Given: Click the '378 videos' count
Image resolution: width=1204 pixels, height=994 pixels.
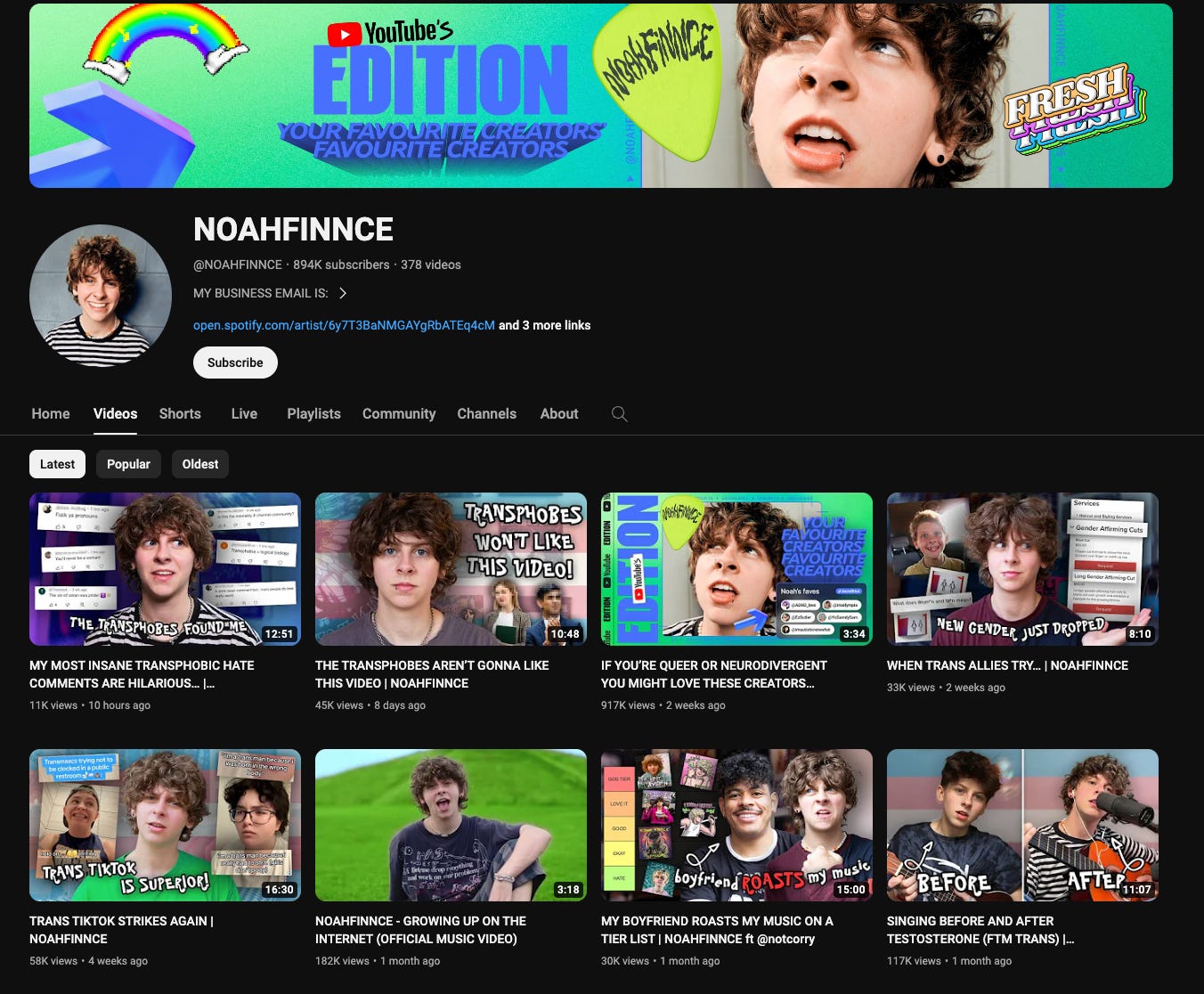Looking at the screenshot, I should (x=431, y=265).
